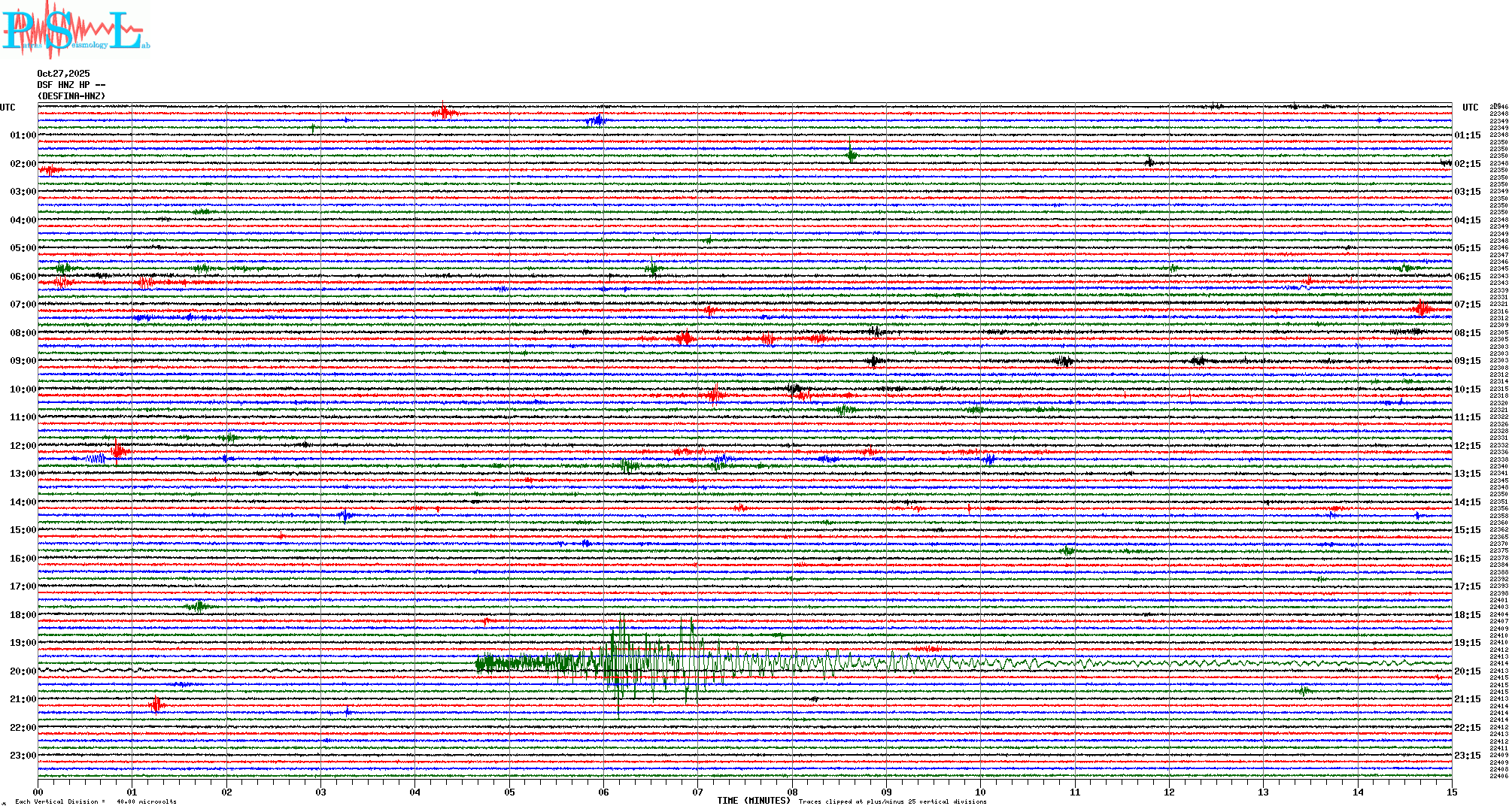The height and width of the screenshot is (812, 1512).
Task: Select the 12:00 hour marker on left
Action: [x=23, y=446]
